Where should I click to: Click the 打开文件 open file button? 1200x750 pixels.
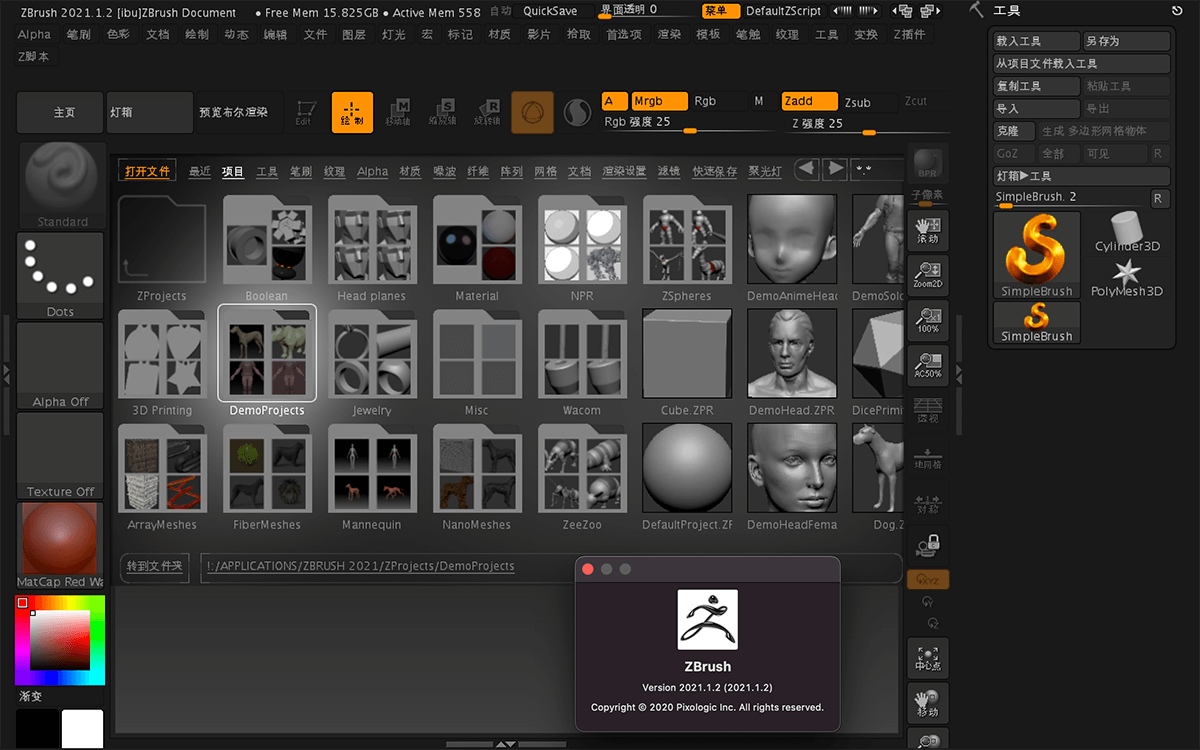click(147, 171)
